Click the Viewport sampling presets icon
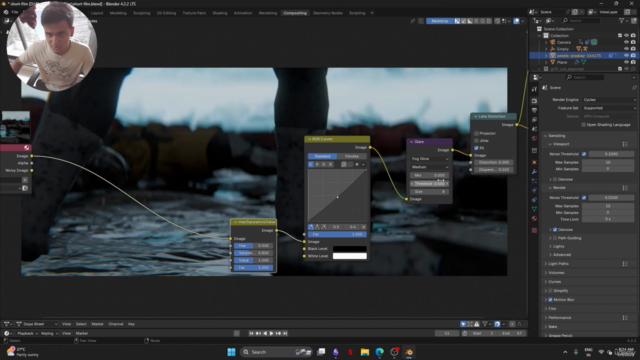Image resolution: width=640 pixels, height=360 pixels. point(625,144)
